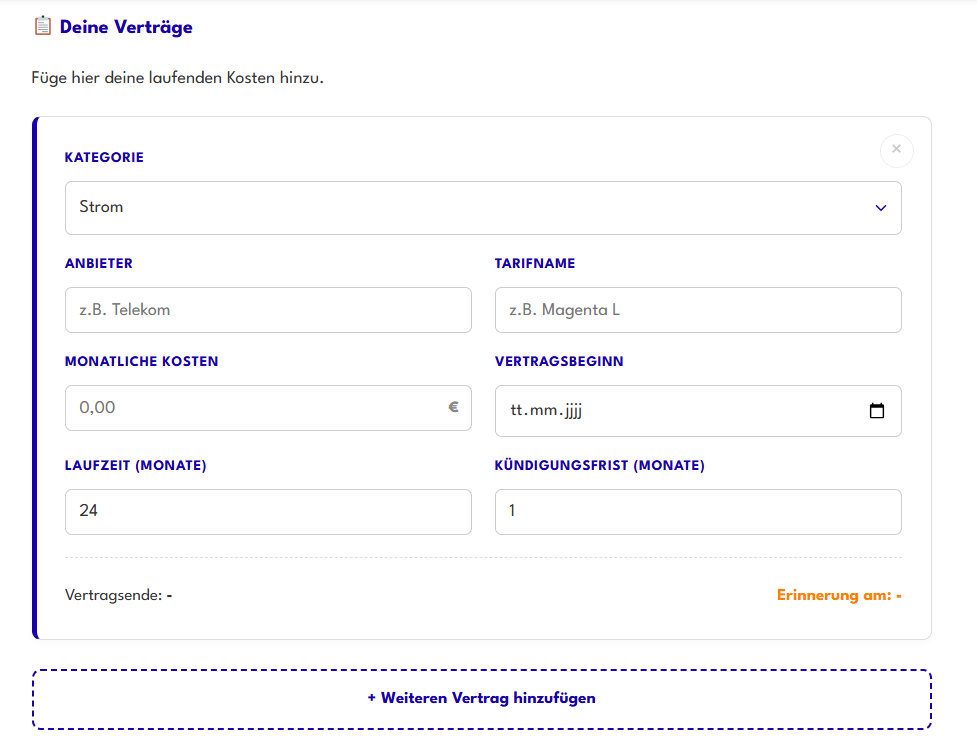Viewport: 977px width, 736px height.
Task: Click the Deine Verträge heading
Action: coord(126,27)
